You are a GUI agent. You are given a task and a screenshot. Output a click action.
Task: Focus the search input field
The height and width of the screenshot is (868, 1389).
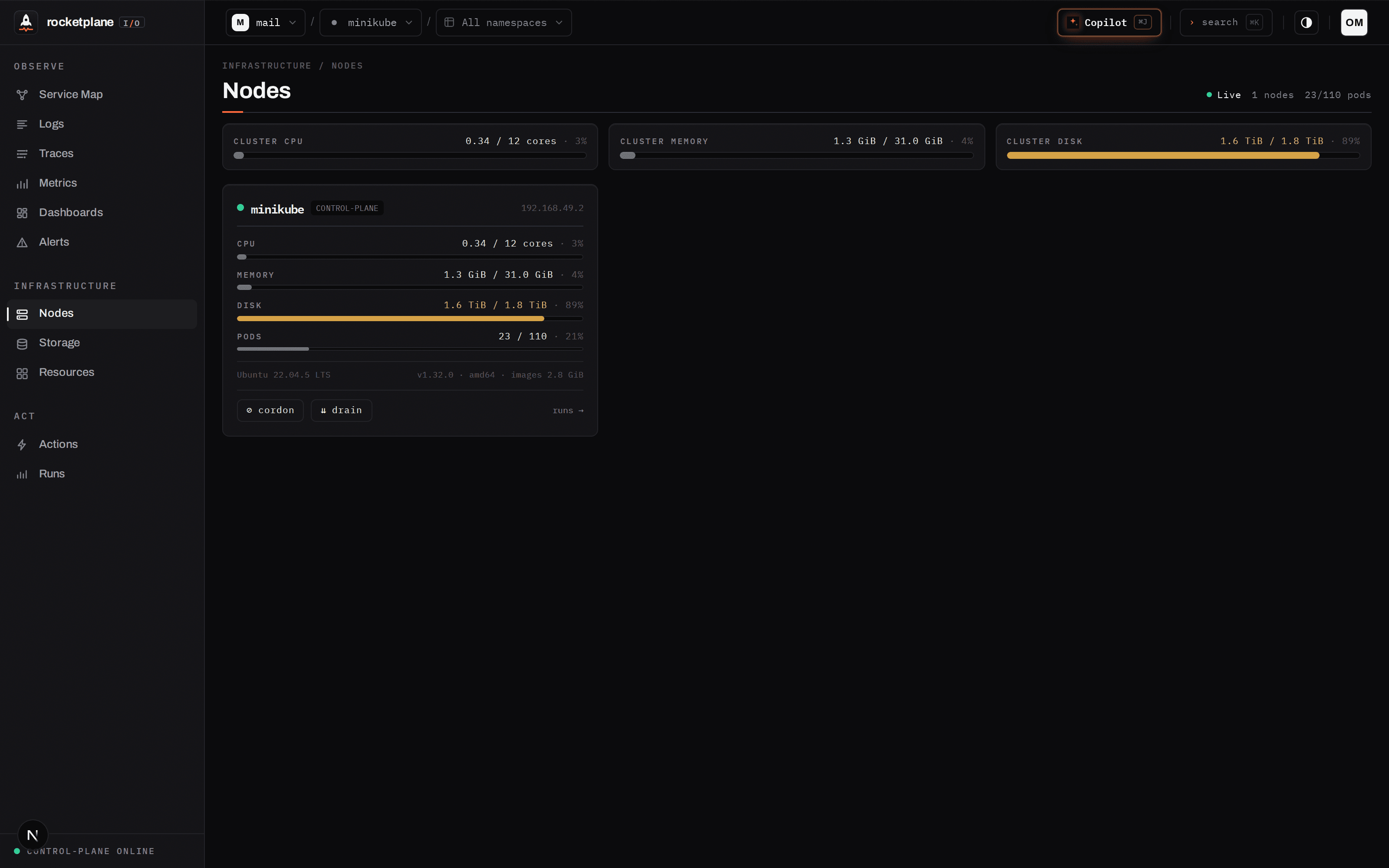click(1226, 23)
